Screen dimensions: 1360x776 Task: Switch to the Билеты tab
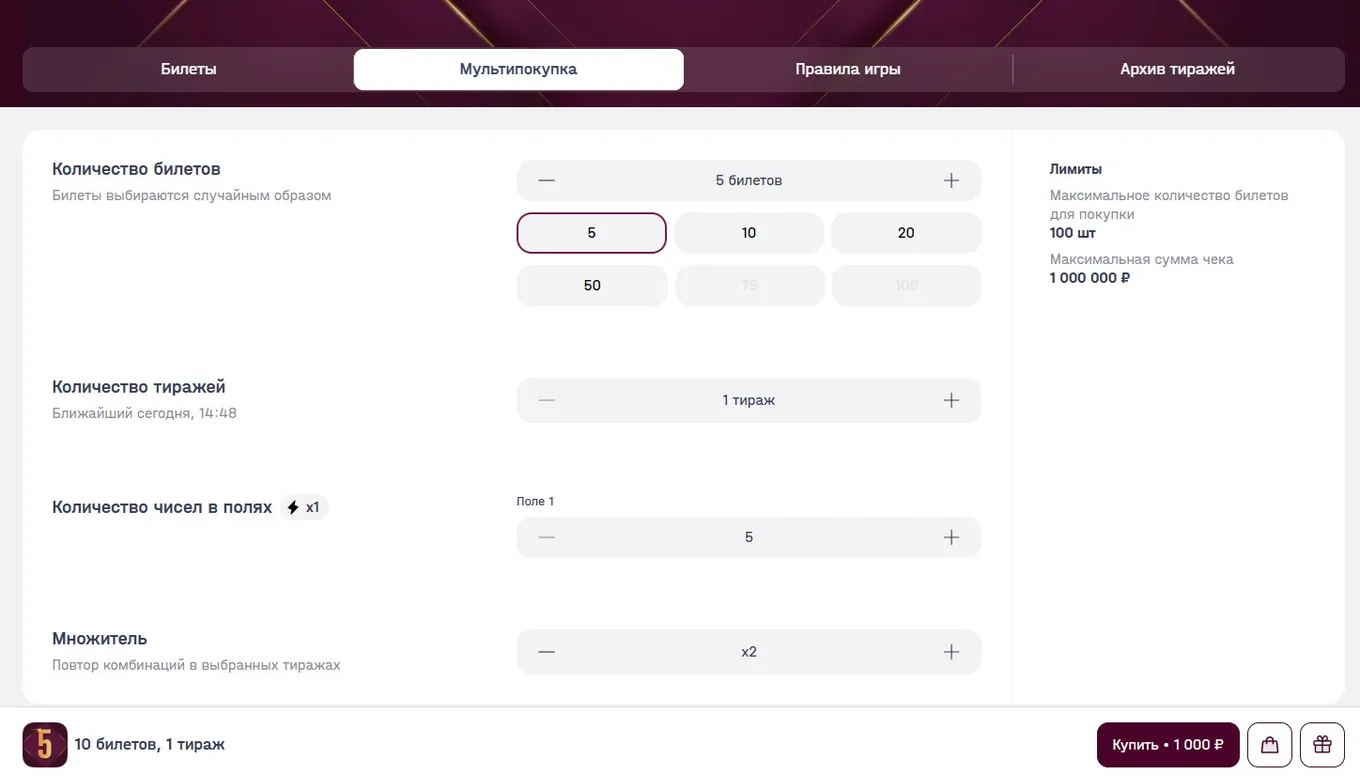click(189, 70)
